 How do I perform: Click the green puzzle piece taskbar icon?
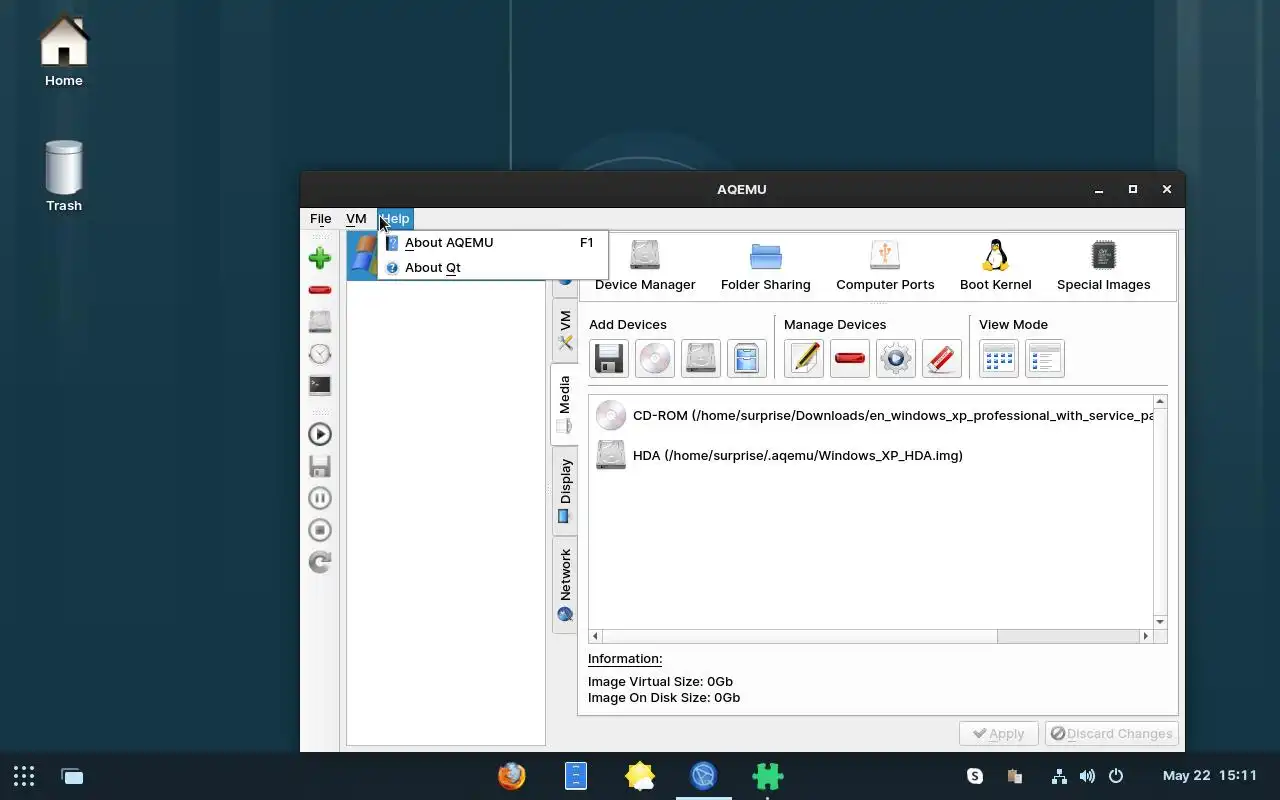click(x=768, y=776)
